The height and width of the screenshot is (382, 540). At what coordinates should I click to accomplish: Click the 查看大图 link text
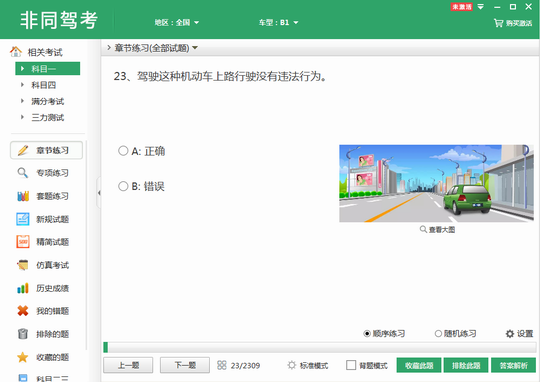(x=442, y=229)
